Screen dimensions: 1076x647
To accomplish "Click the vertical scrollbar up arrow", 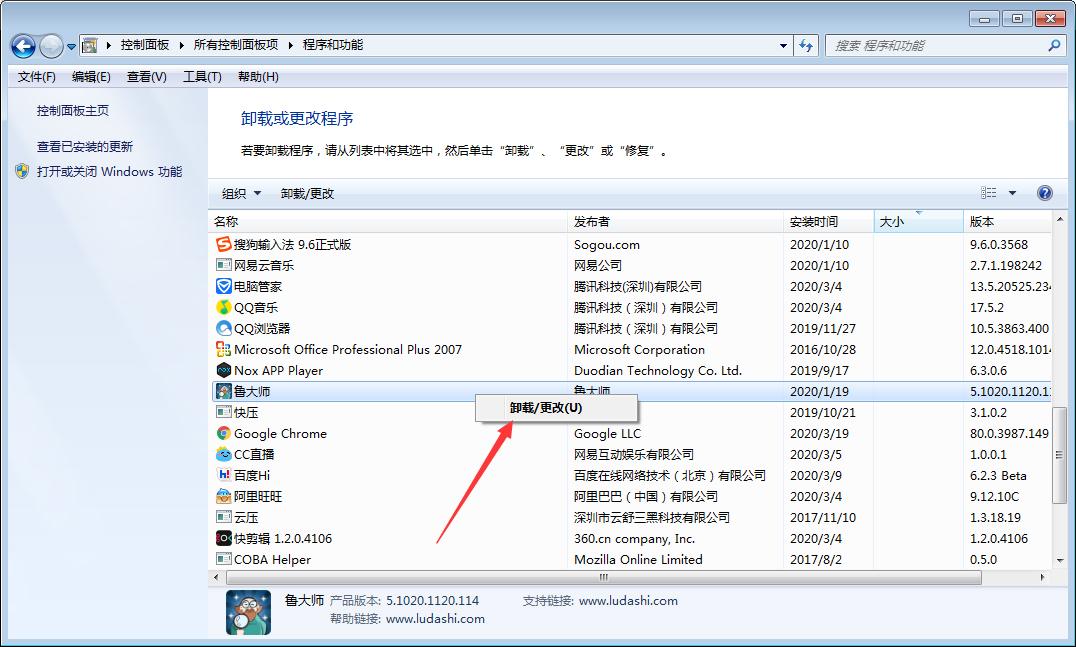I will pos(1060,220).
